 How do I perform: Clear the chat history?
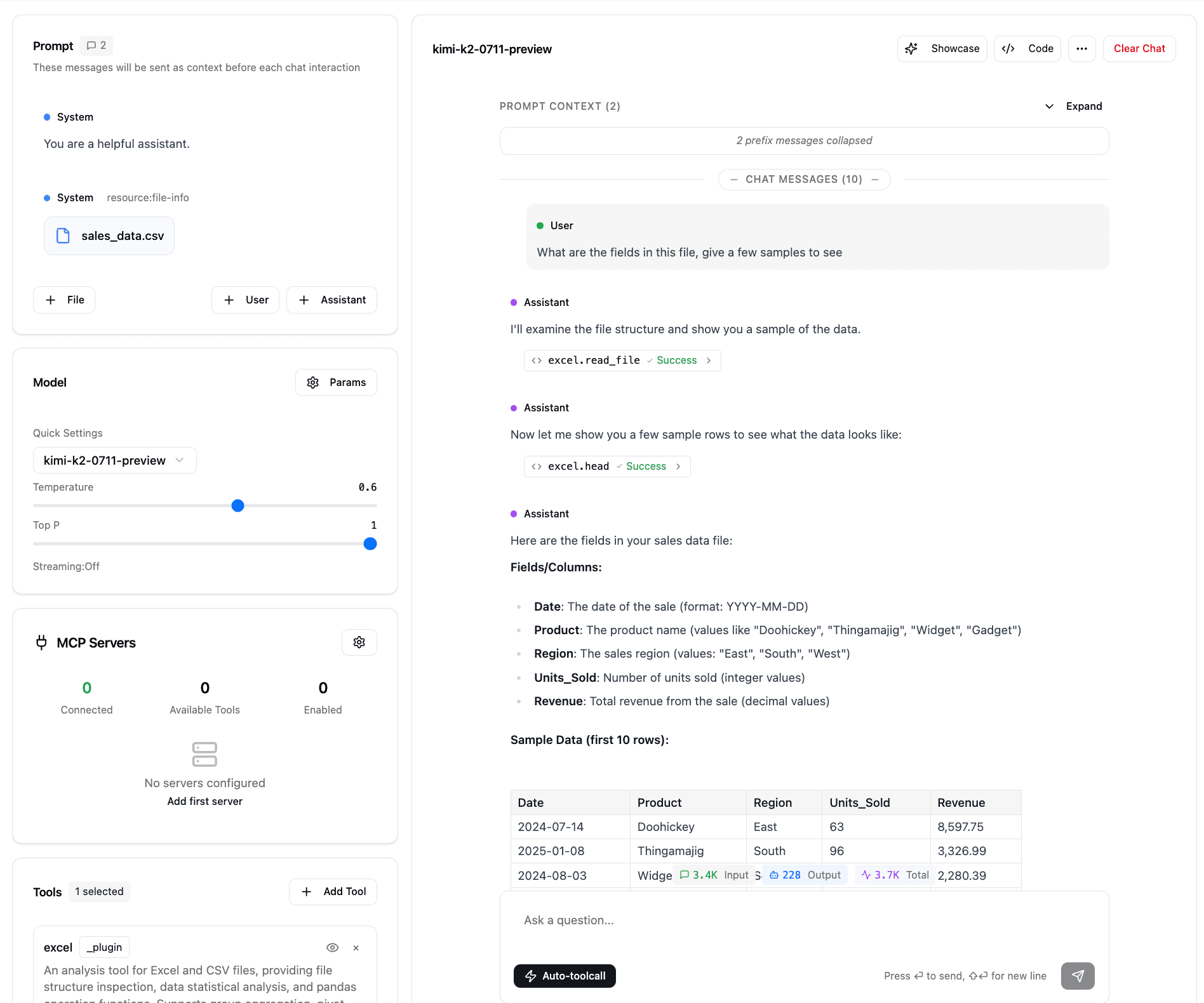(x=1139, y=49)
